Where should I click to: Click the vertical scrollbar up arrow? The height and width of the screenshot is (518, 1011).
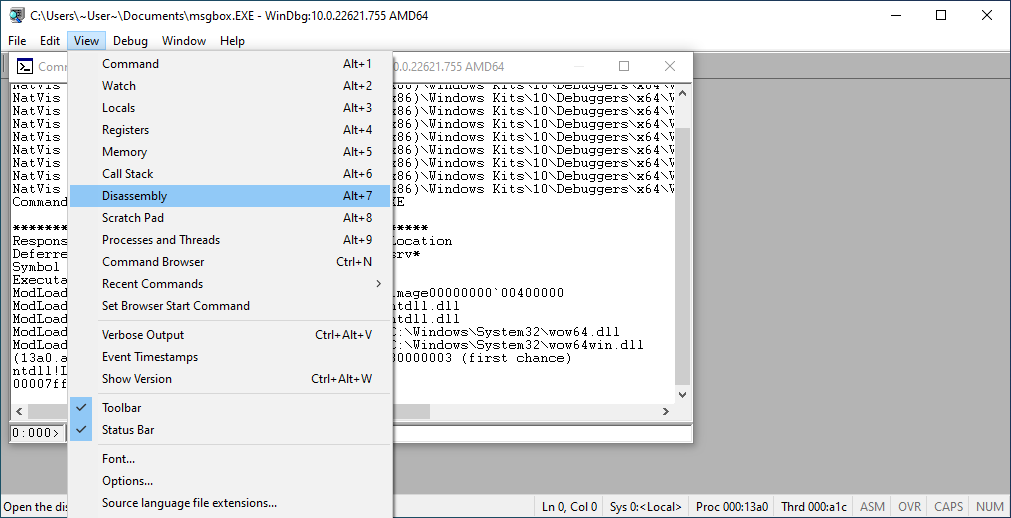pyautogui.click(x=684, y=94)
